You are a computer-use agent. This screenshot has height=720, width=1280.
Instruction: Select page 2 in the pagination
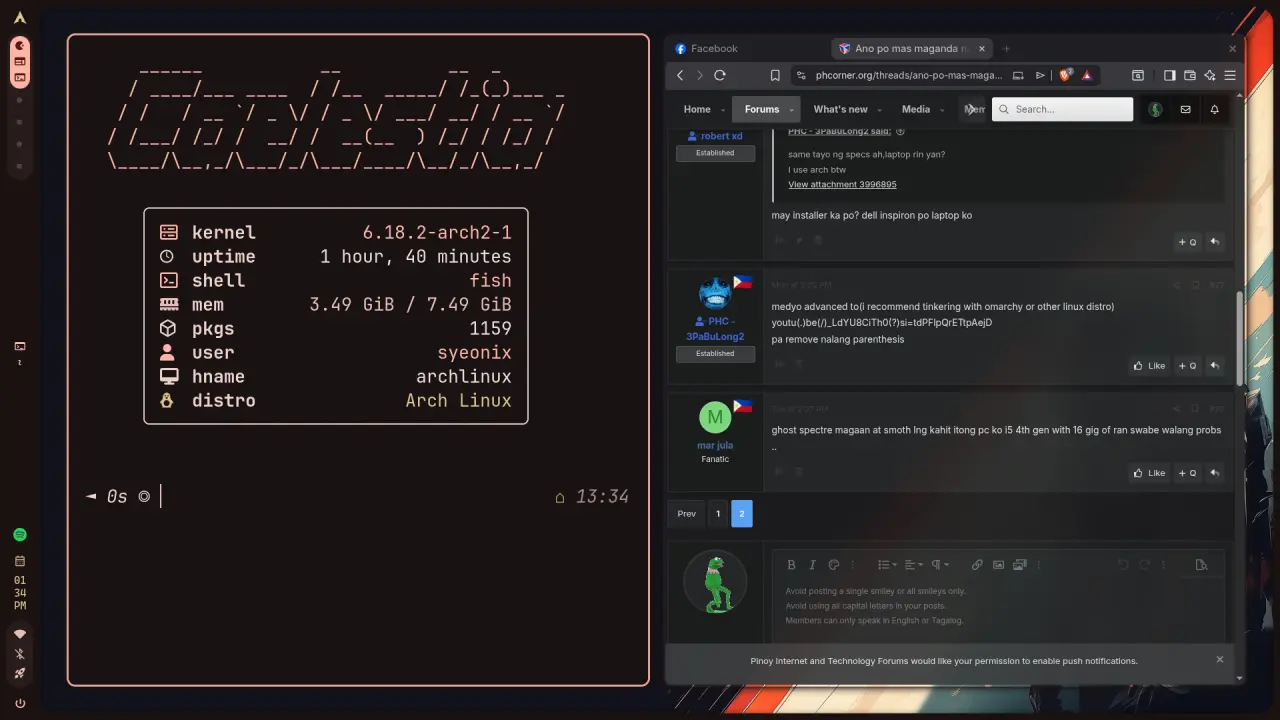click(742, 514)
